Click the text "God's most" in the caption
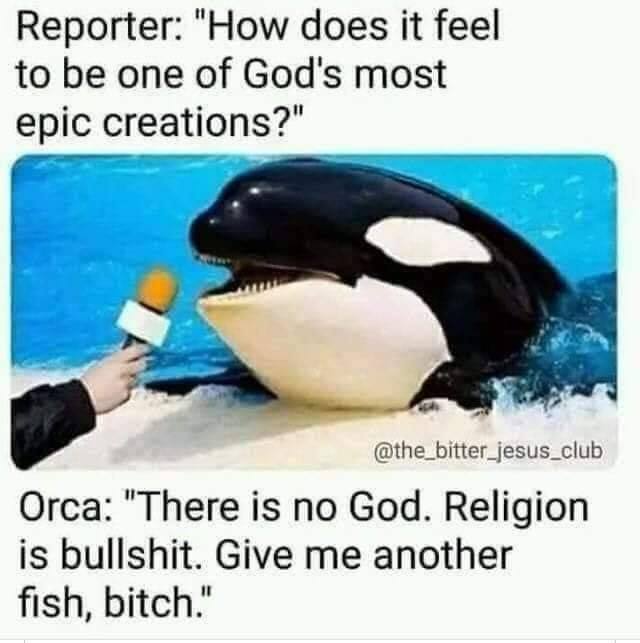640x643 pixels. pos(344,73)
